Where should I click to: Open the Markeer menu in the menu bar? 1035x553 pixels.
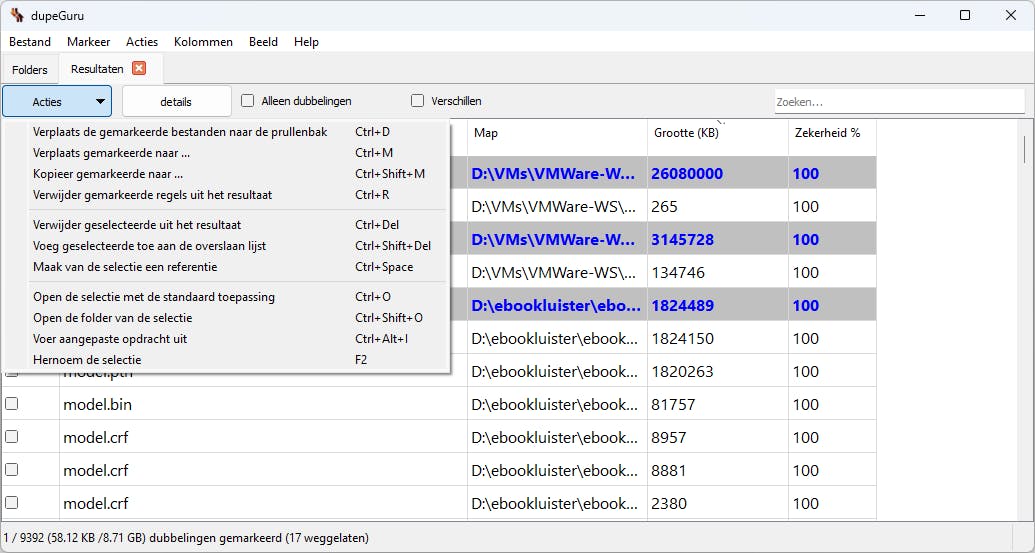coord(88,42)
